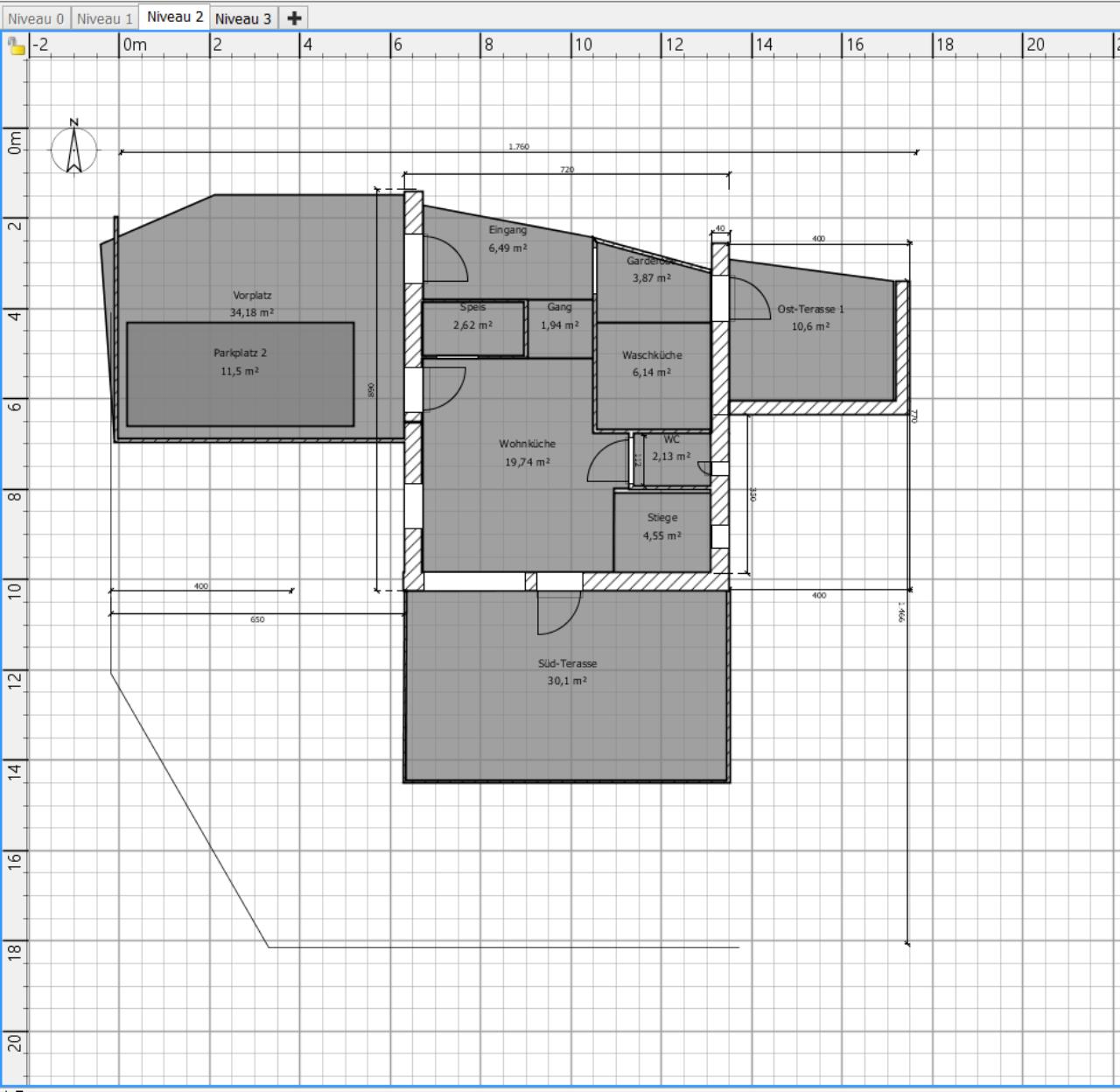Click the 6,49 m² area value
1120x1092 pixels.
coord(507,248)
